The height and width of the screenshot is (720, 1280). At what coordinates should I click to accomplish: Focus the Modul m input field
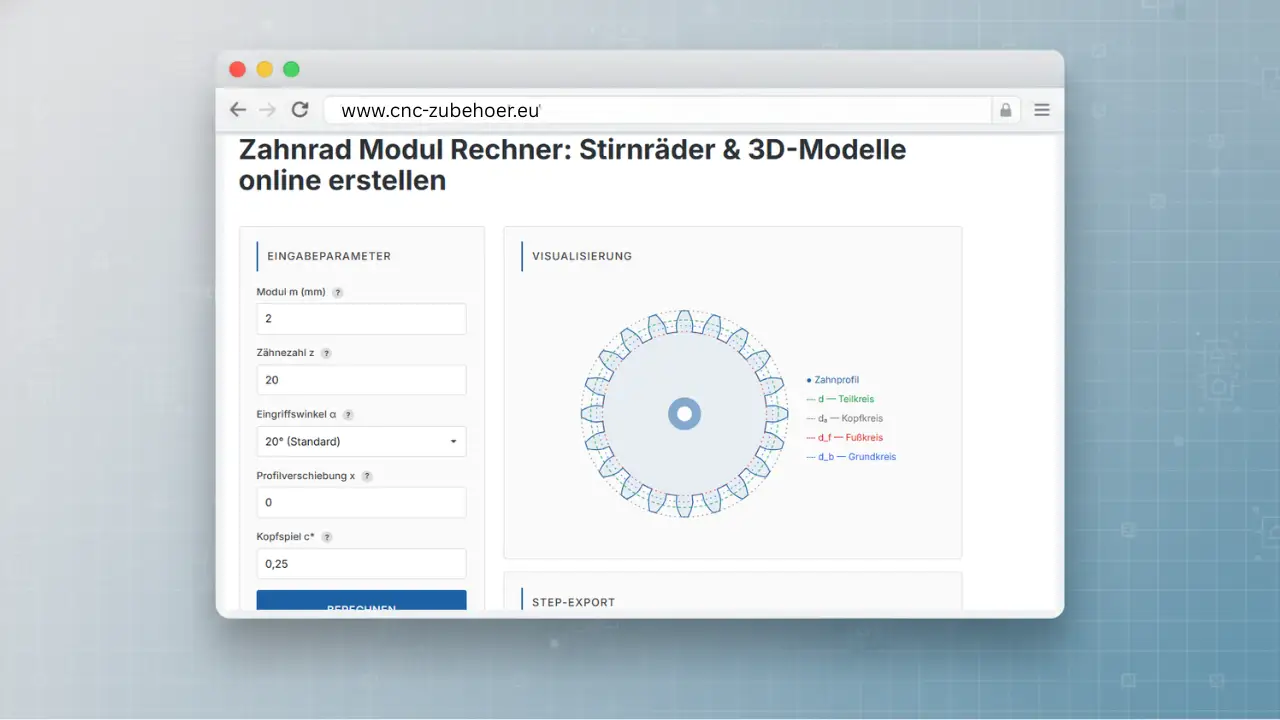pos(361,319)
